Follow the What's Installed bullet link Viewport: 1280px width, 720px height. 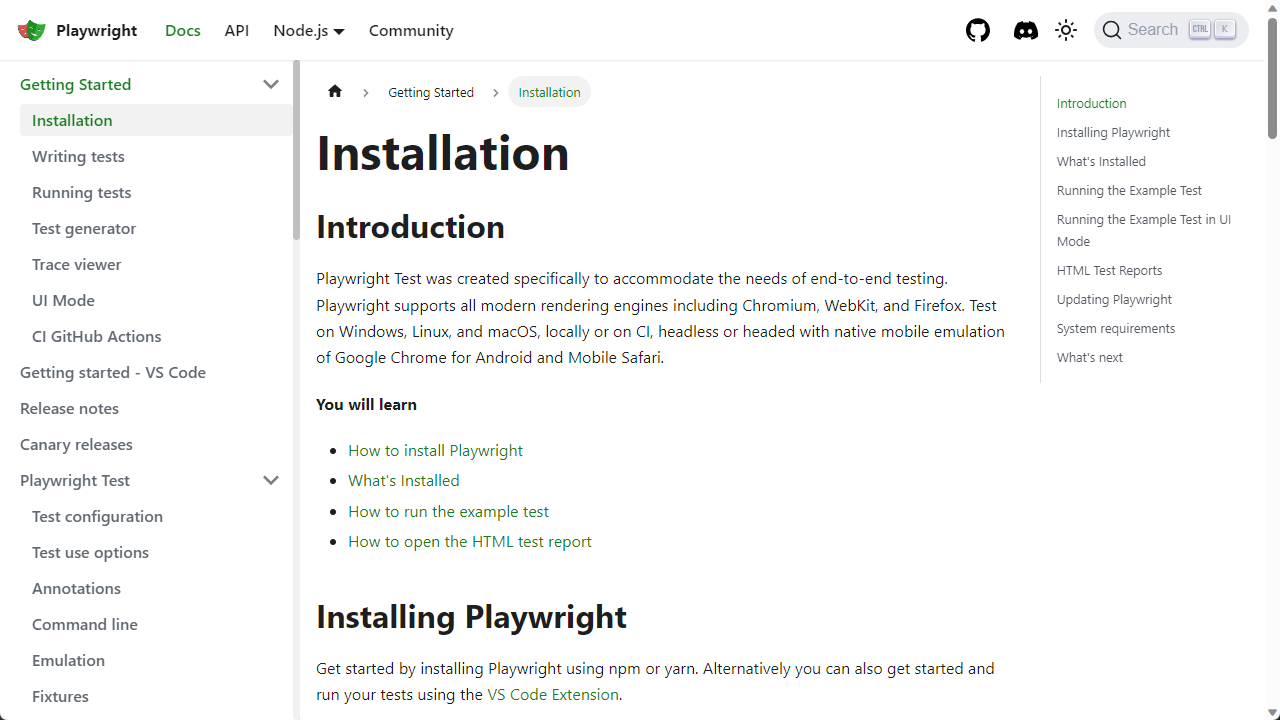click(x=404, y=480)
